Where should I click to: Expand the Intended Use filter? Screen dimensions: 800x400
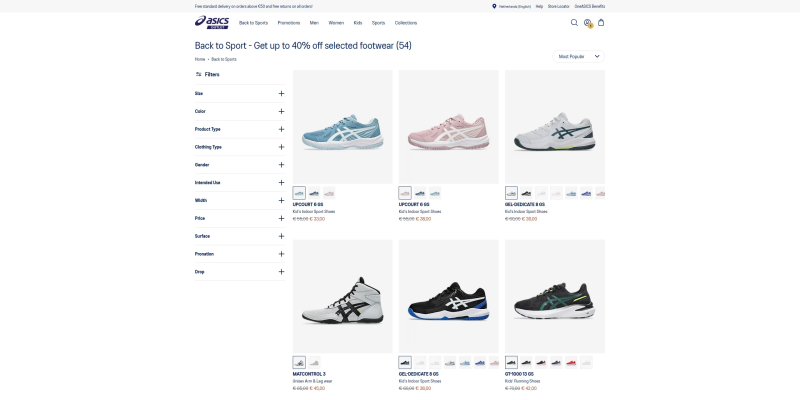coord(240,183)
